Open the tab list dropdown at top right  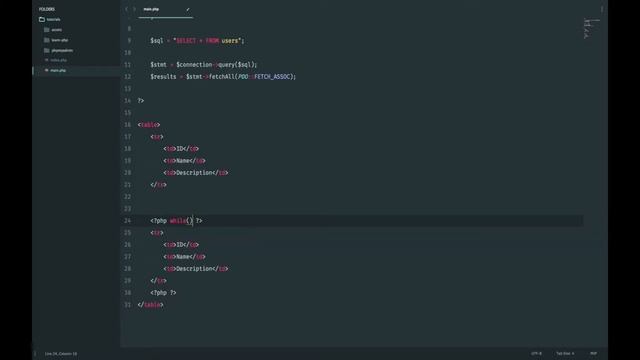(602, 9)
